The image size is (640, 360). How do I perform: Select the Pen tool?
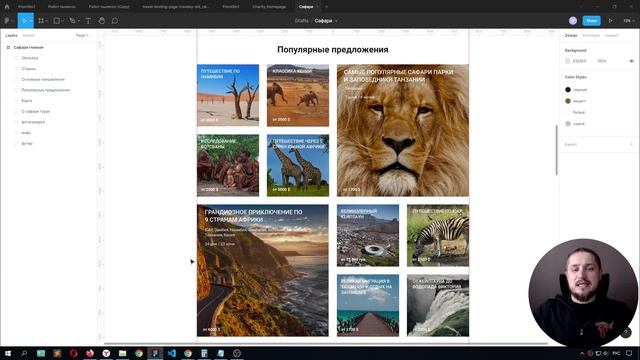pos(72,21)
